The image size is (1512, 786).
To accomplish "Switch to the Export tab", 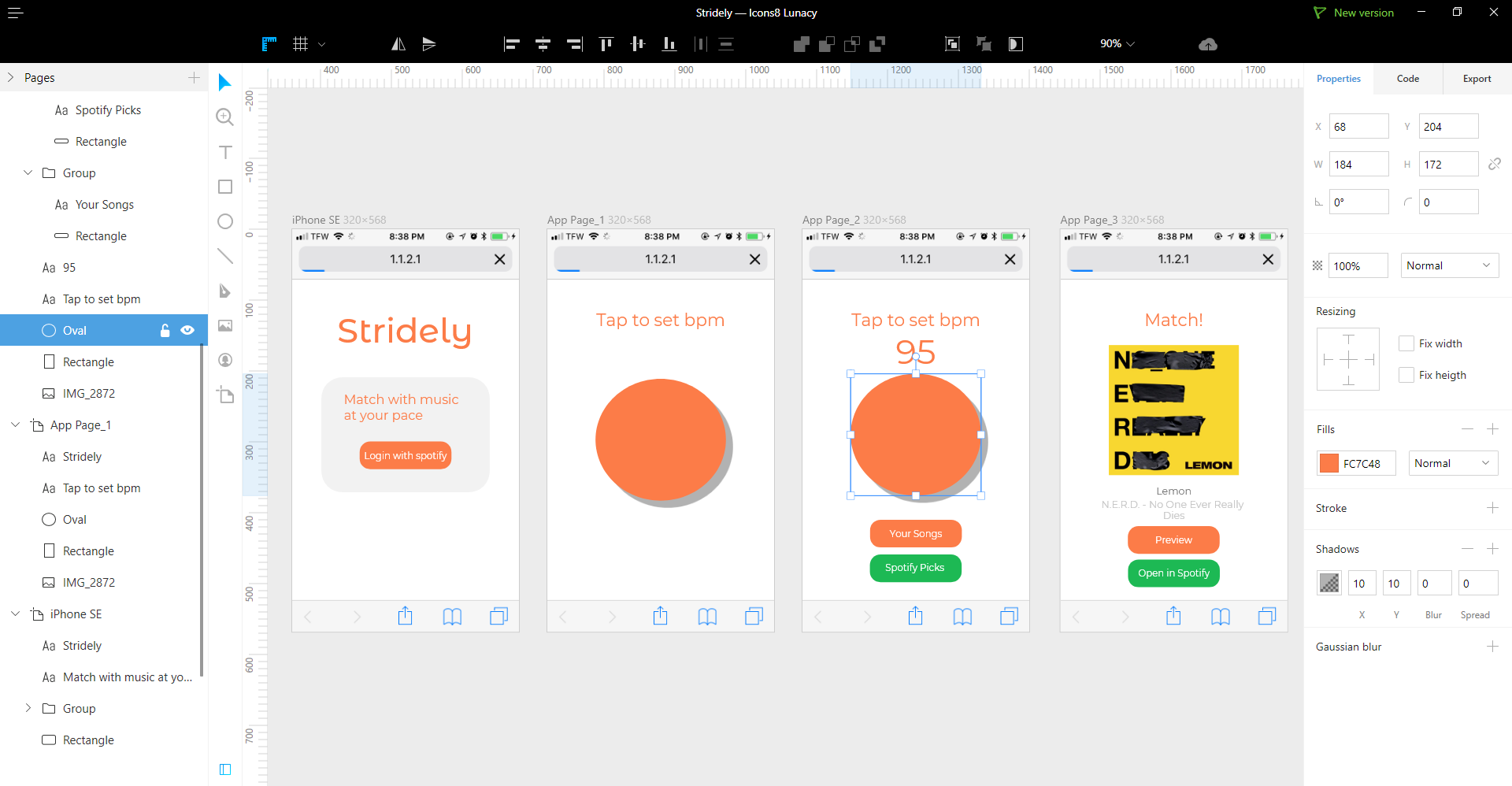I will pyautogui.click(x=1477, y=79).
